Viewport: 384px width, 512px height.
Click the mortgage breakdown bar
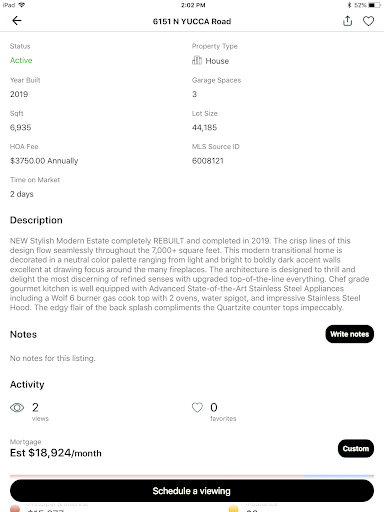(192, 476)
